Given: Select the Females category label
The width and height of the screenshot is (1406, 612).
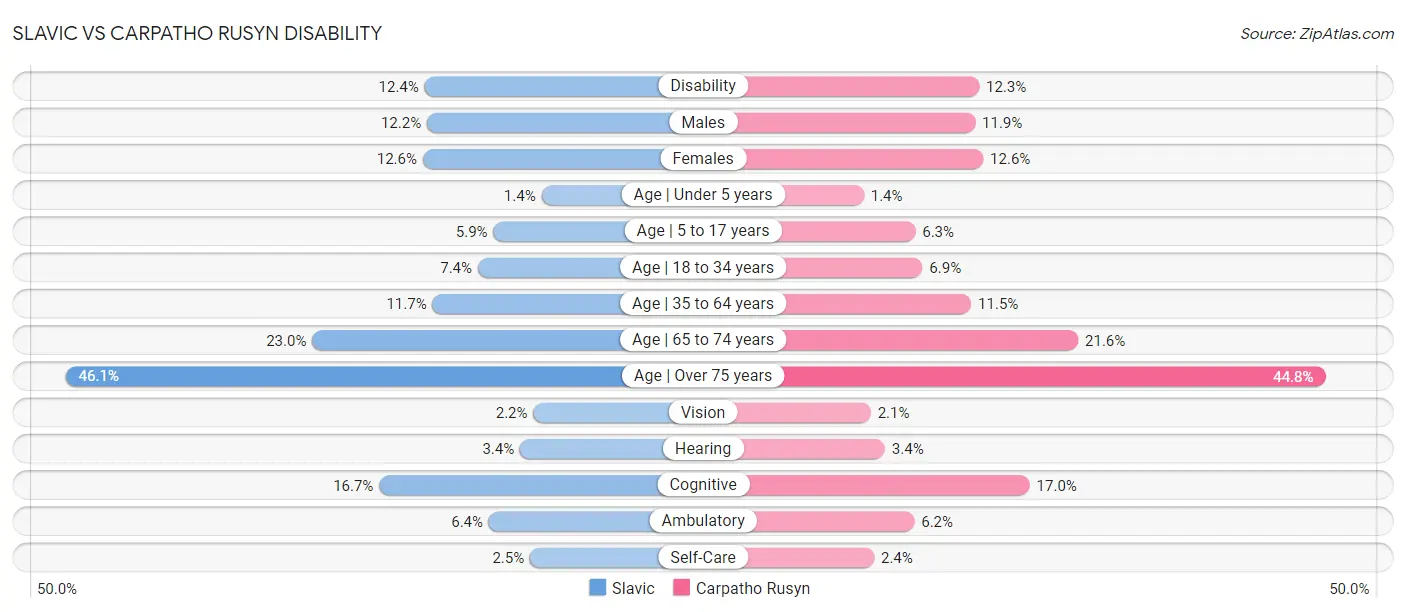Looking at the screenshot, I should point(703,158).
